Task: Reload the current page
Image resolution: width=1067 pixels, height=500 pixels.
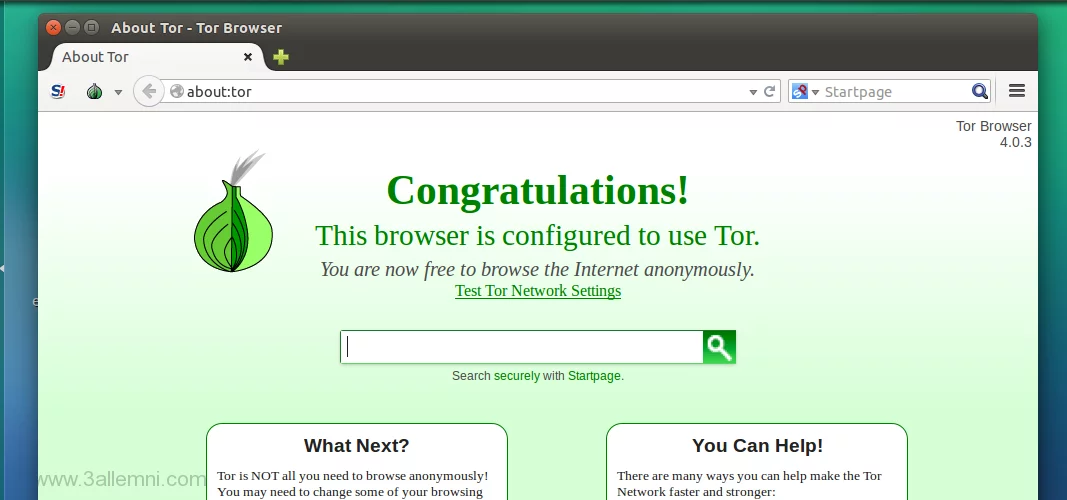Action: tap(770, 92)
